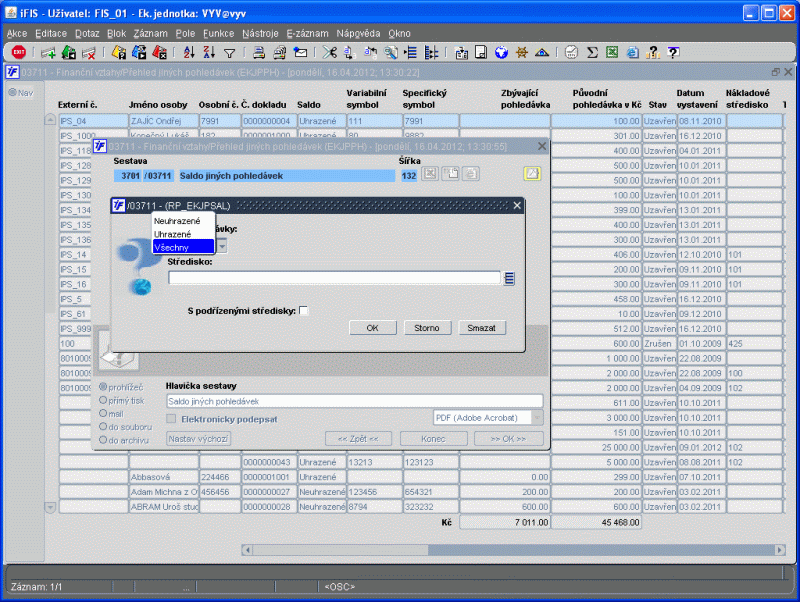Select the do archivu radio option
The height and width of the screenshot is (602, 800).
point(103,440)
